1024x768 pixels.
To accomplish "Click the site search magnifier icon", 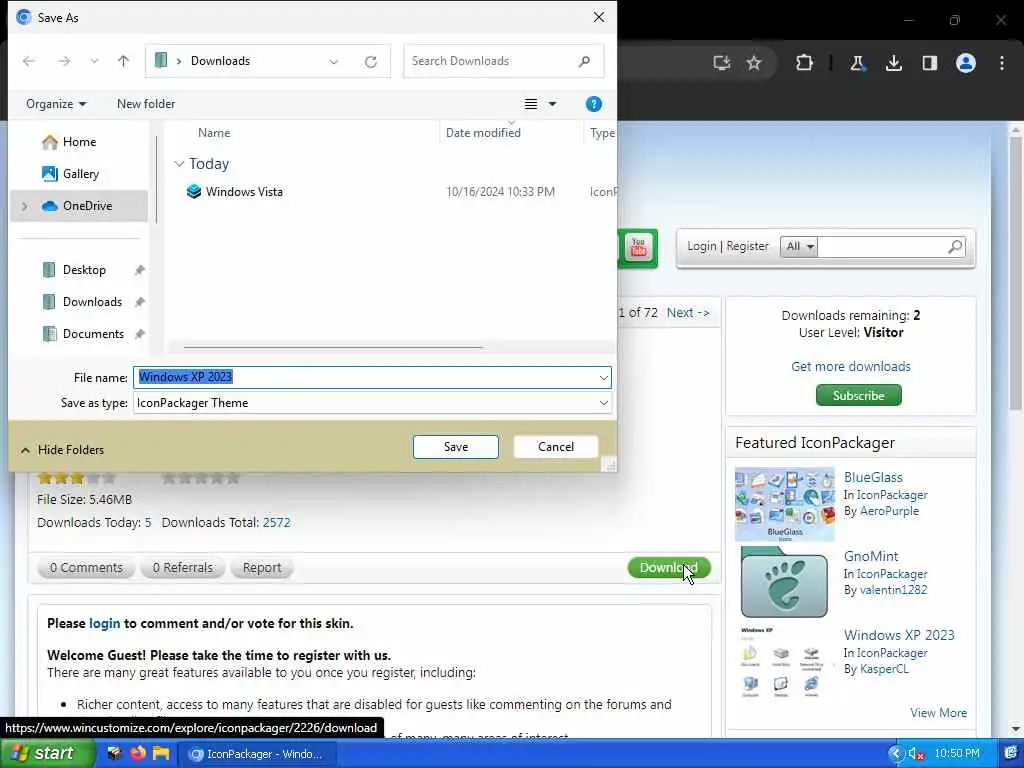I will point(955,246).
